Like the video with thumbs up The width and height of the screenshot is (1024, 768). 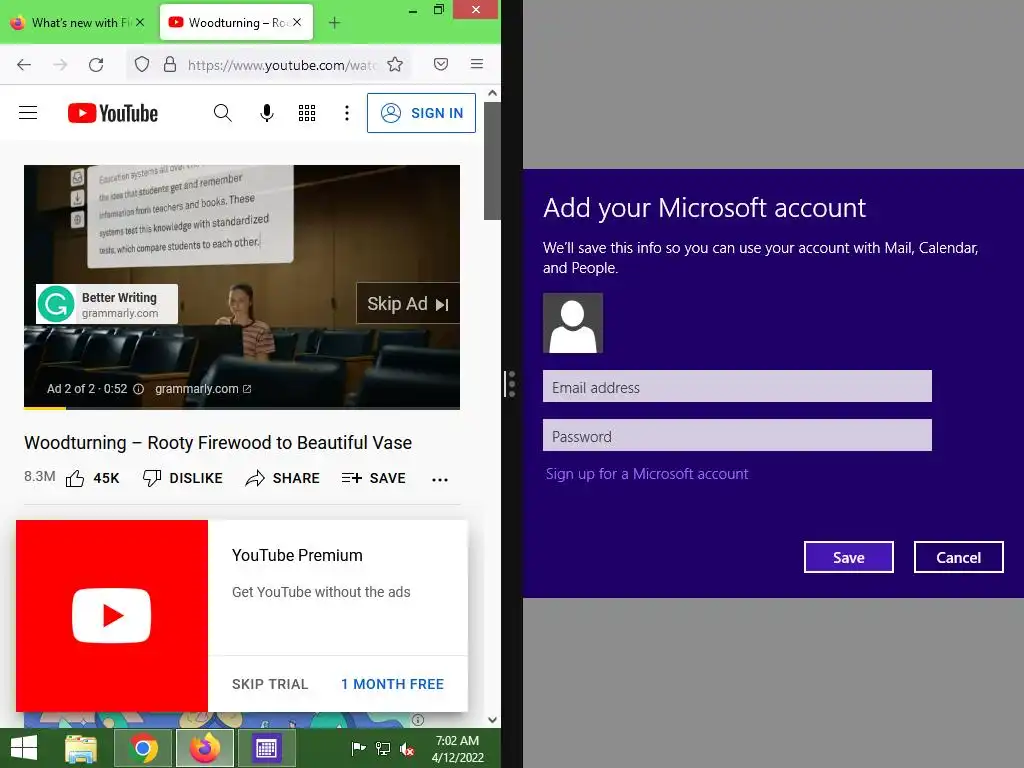click(x=92, y=479)
